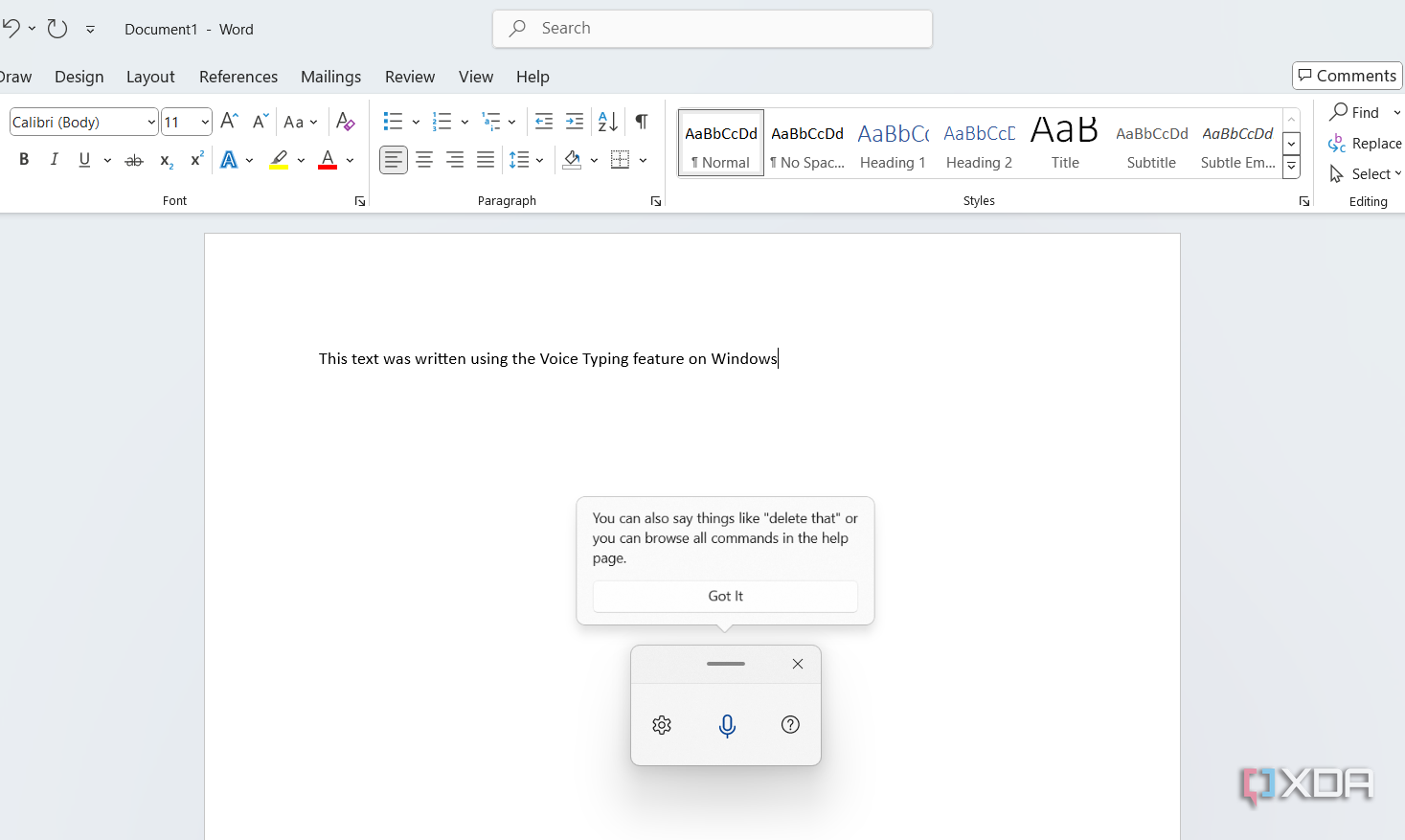This screenshot has height=840, width=1405.
Task: Toggle show paragraph marks (pilcrow)
Action: point(642,122)
